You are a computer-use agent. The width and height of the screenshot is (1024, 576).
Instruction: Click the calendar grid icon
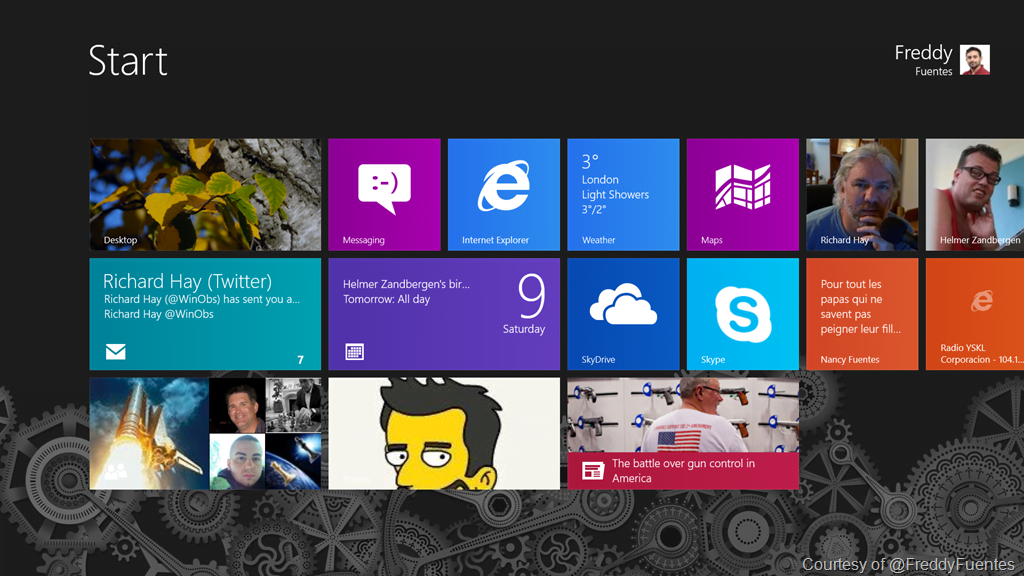tap(354, 351)
